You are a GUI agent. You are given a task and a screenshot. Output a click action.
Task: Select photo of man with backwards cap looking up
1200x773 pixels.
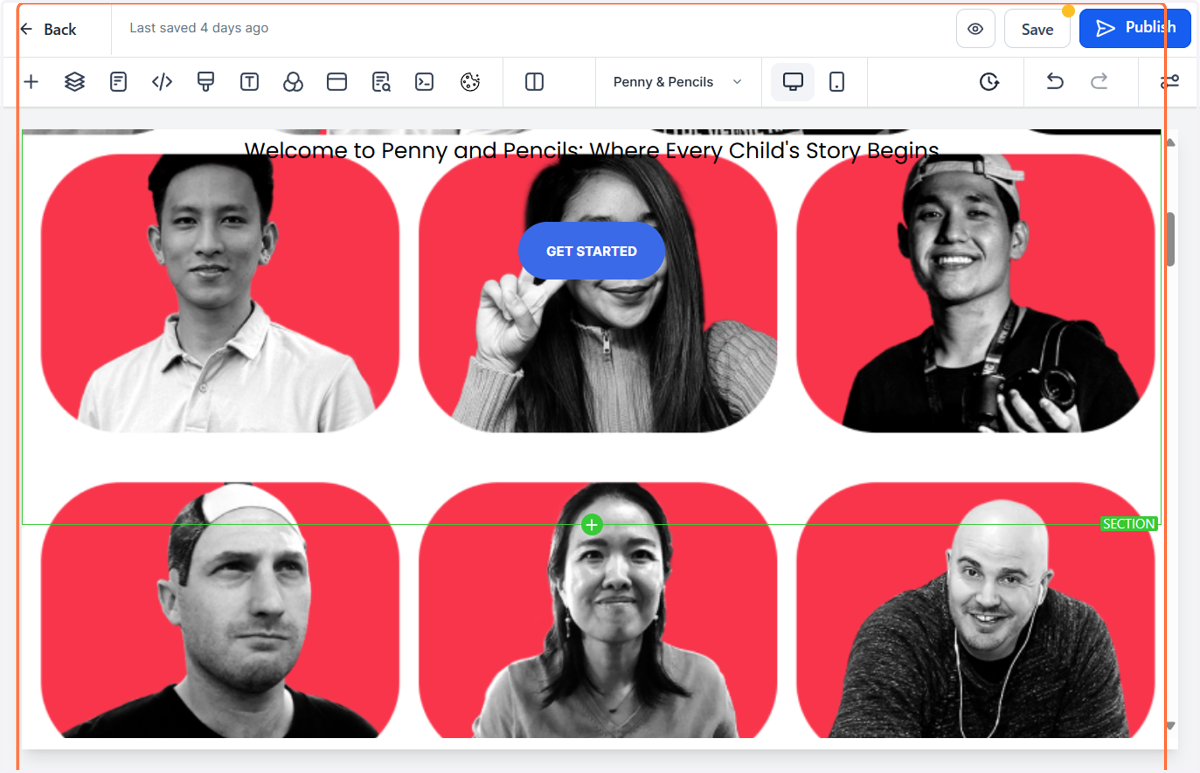(x=220, y=610)
